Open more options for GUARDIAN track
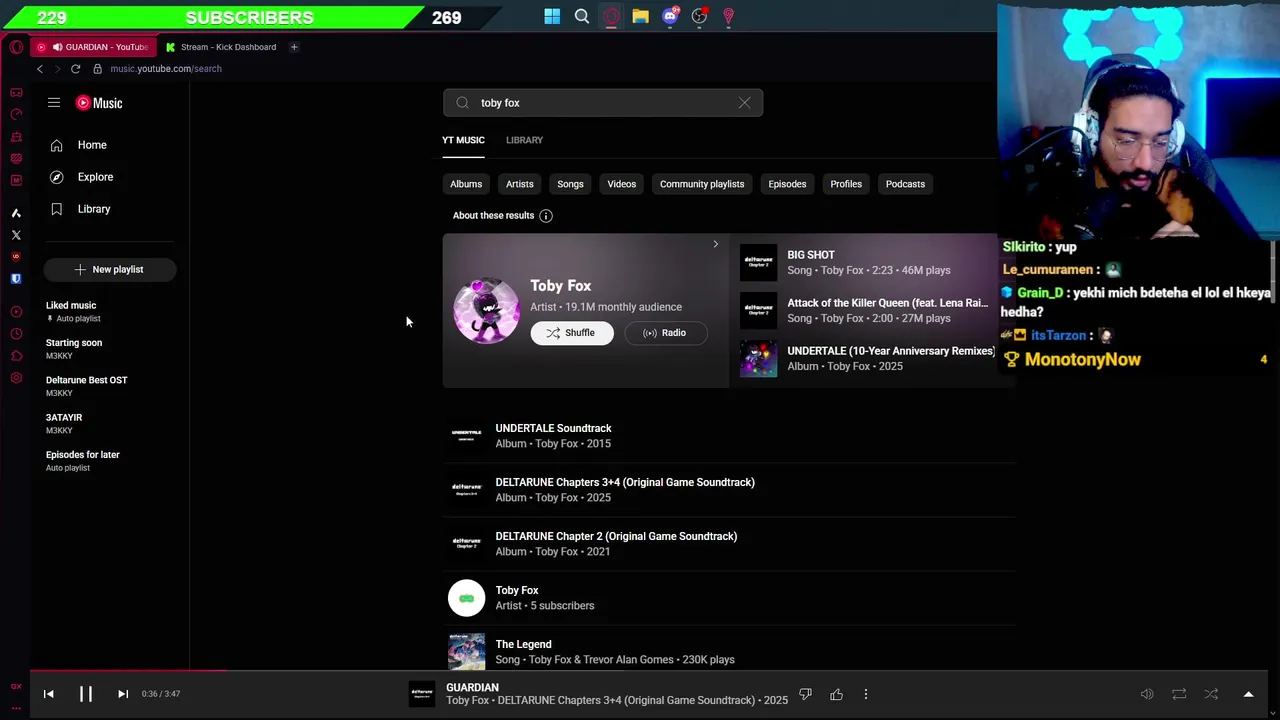Screen dimensions: 1280x720 (x=866, y=694)
